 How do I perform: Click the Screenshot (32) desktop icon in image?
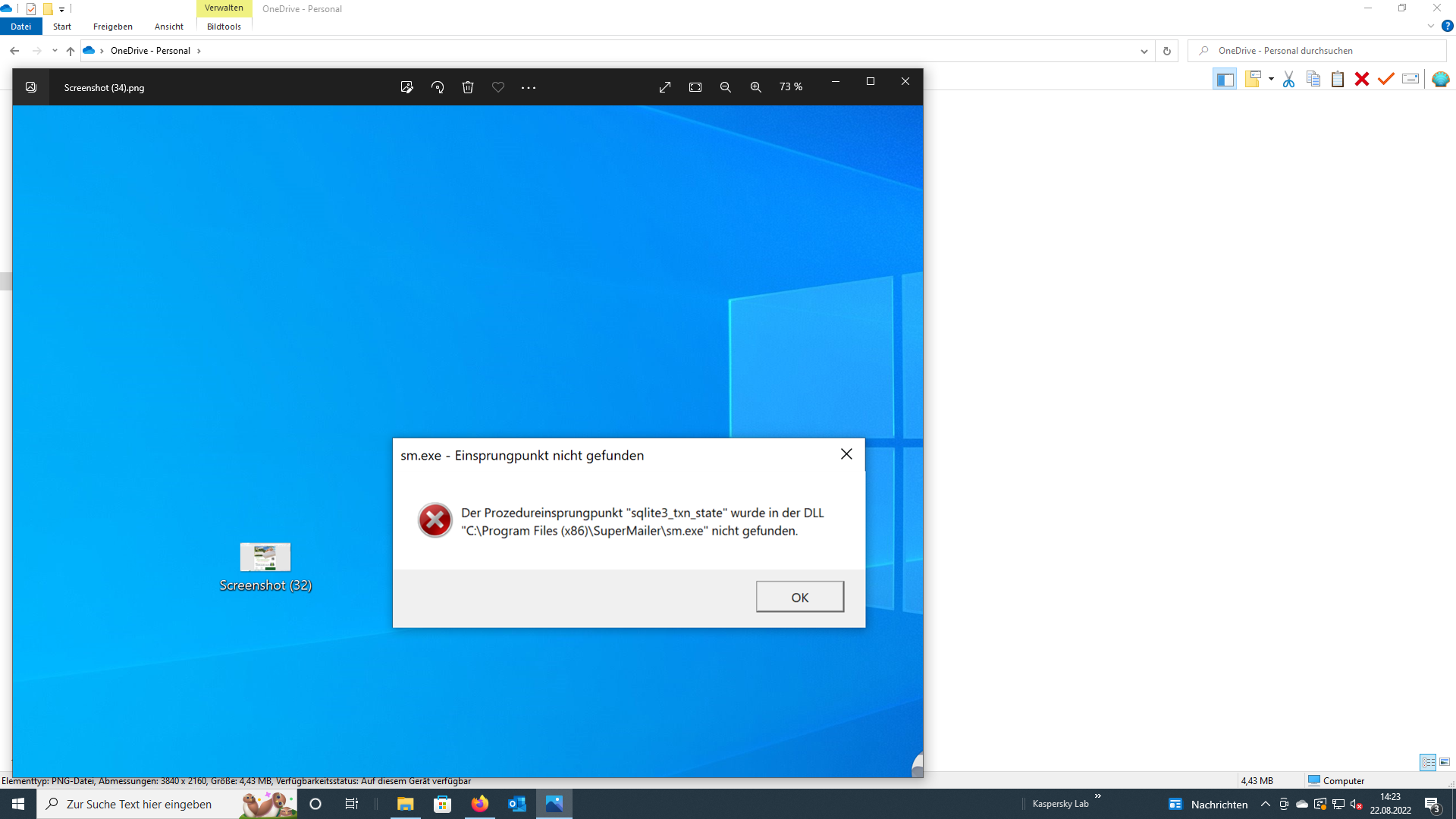pyautogui.click(x=265, y=567)
